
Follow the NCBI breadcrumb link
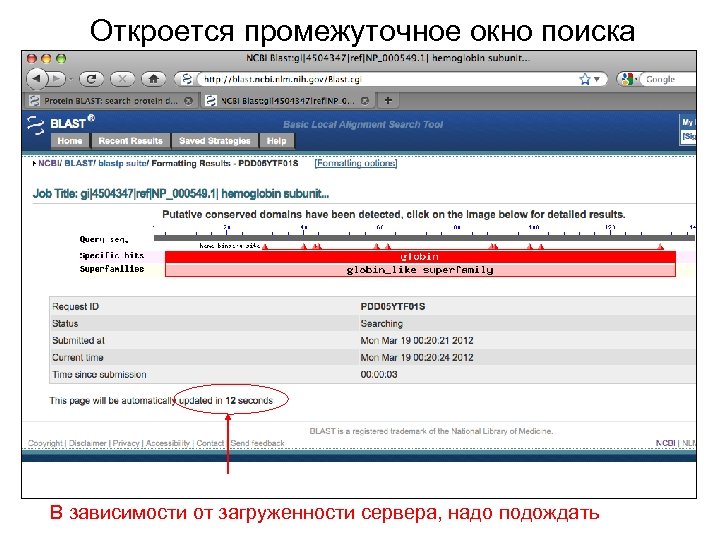49,163
